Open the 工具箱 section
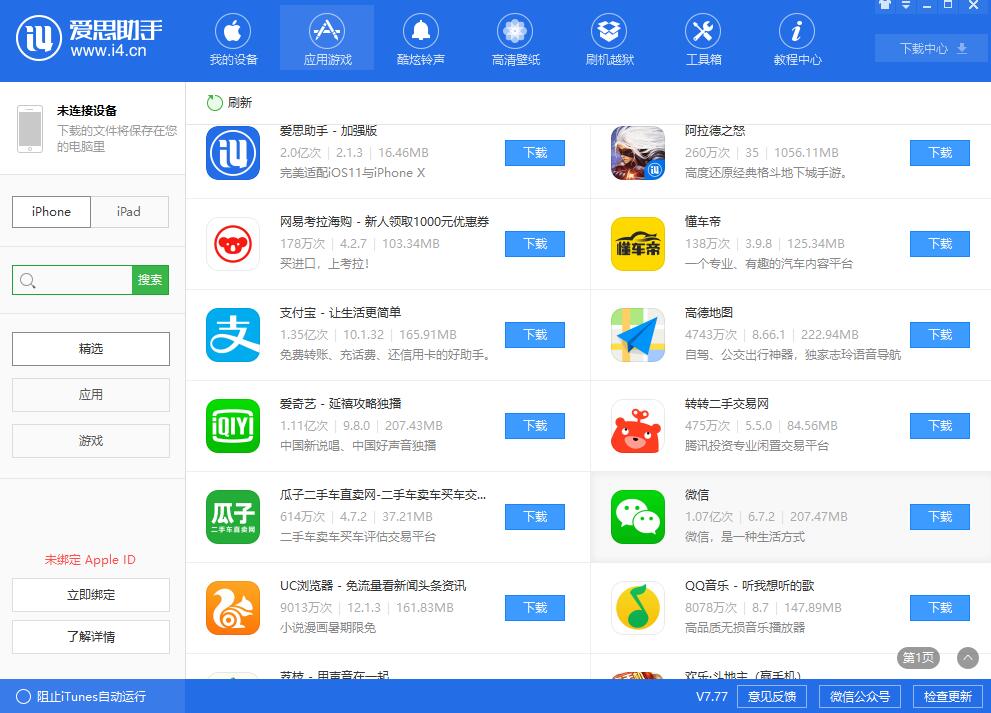Viewport: 991px width, 713px height. (x=703, y=39)
